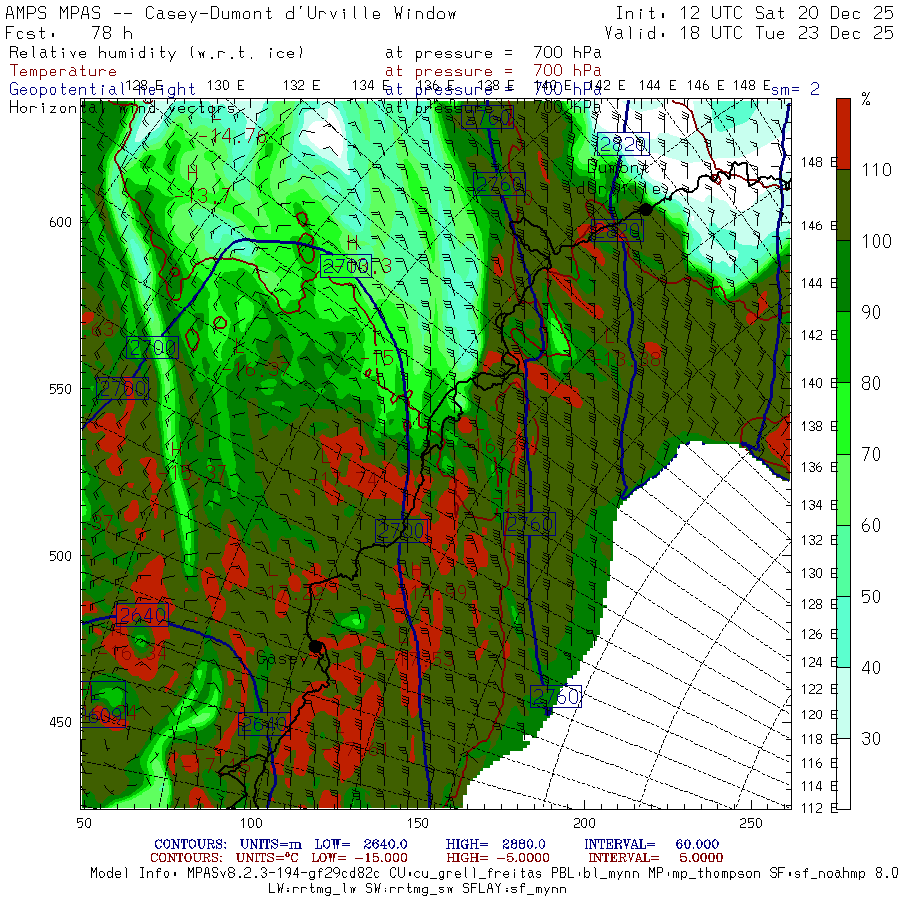
Task: Click the cyan 40–50% colorbar segment
Action: coord(843,632)
